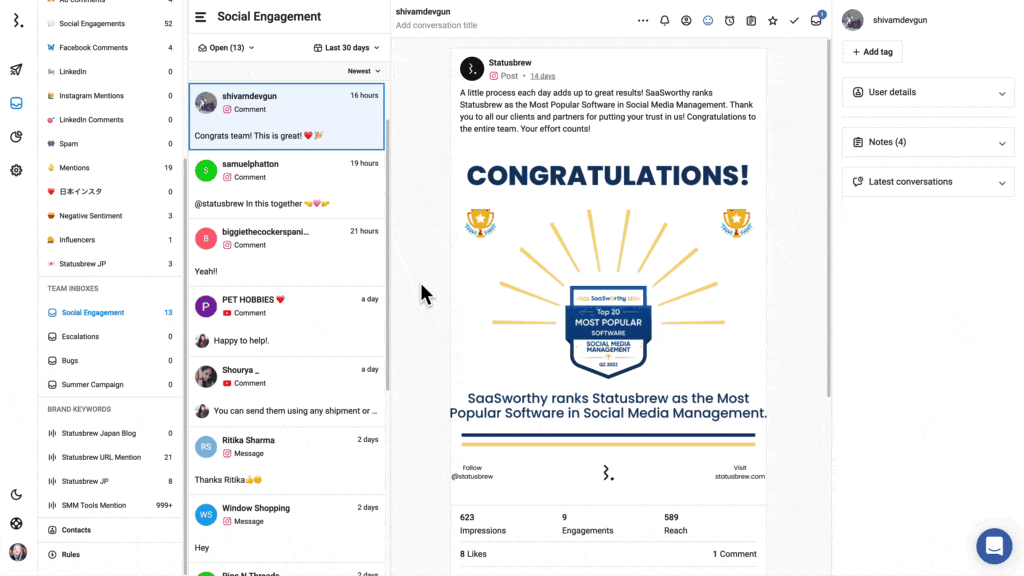This screenshot has height=576, width=1024.
Task: Expand the Notes (4) section
Action: point(929,142)
